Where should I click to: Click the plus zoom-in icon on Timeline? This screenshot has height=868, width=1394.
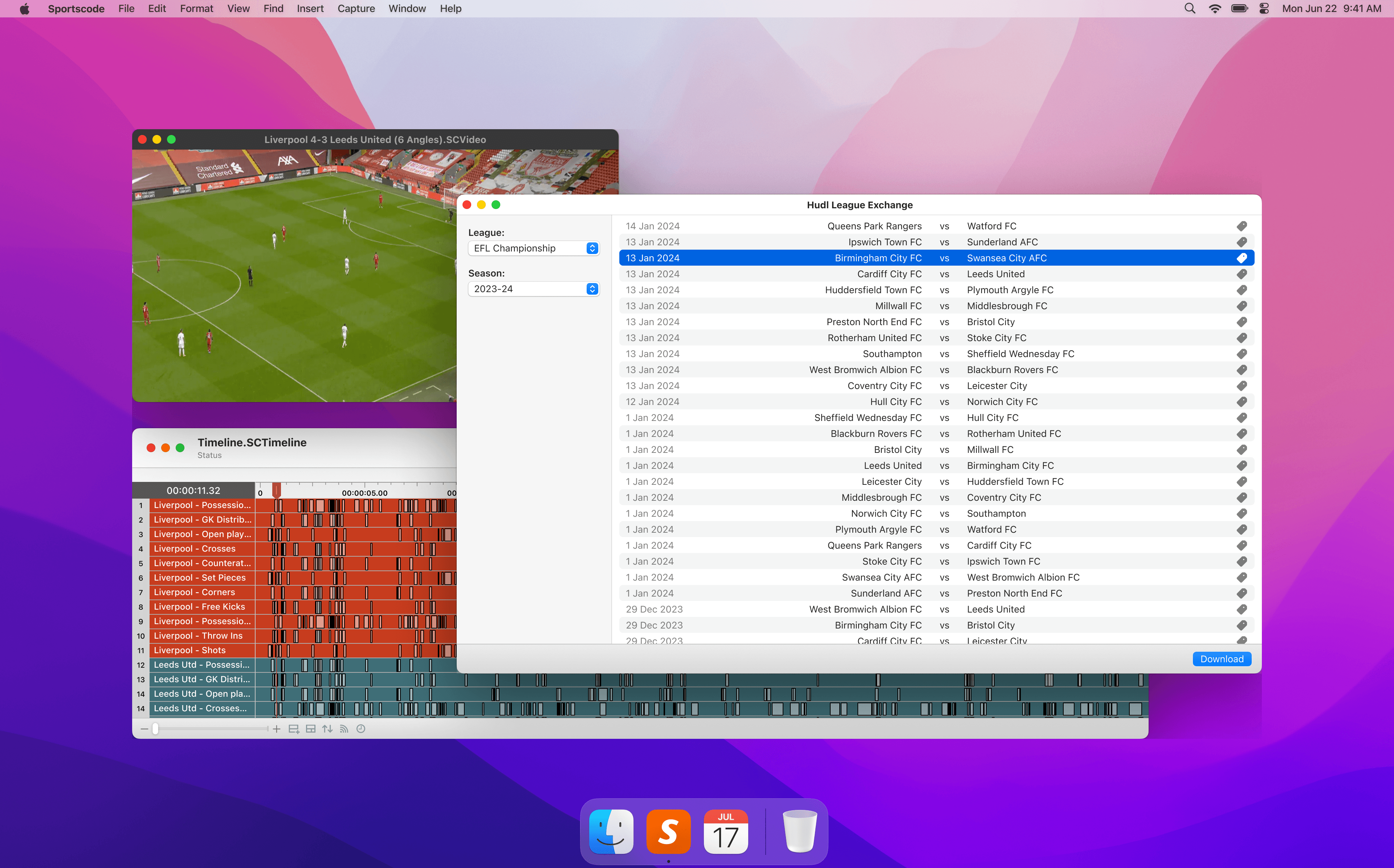pyautogui.click(x=276, y=729)
